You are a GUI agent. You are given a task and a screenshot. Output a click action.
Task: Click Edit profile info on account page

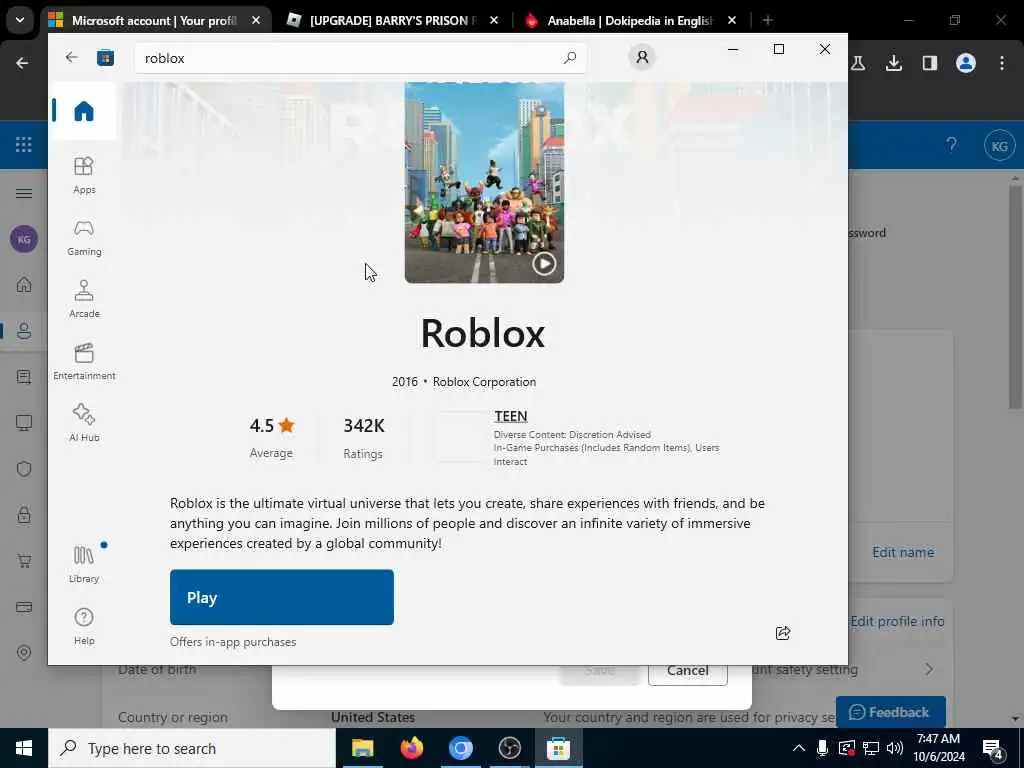tap(897, 621)
